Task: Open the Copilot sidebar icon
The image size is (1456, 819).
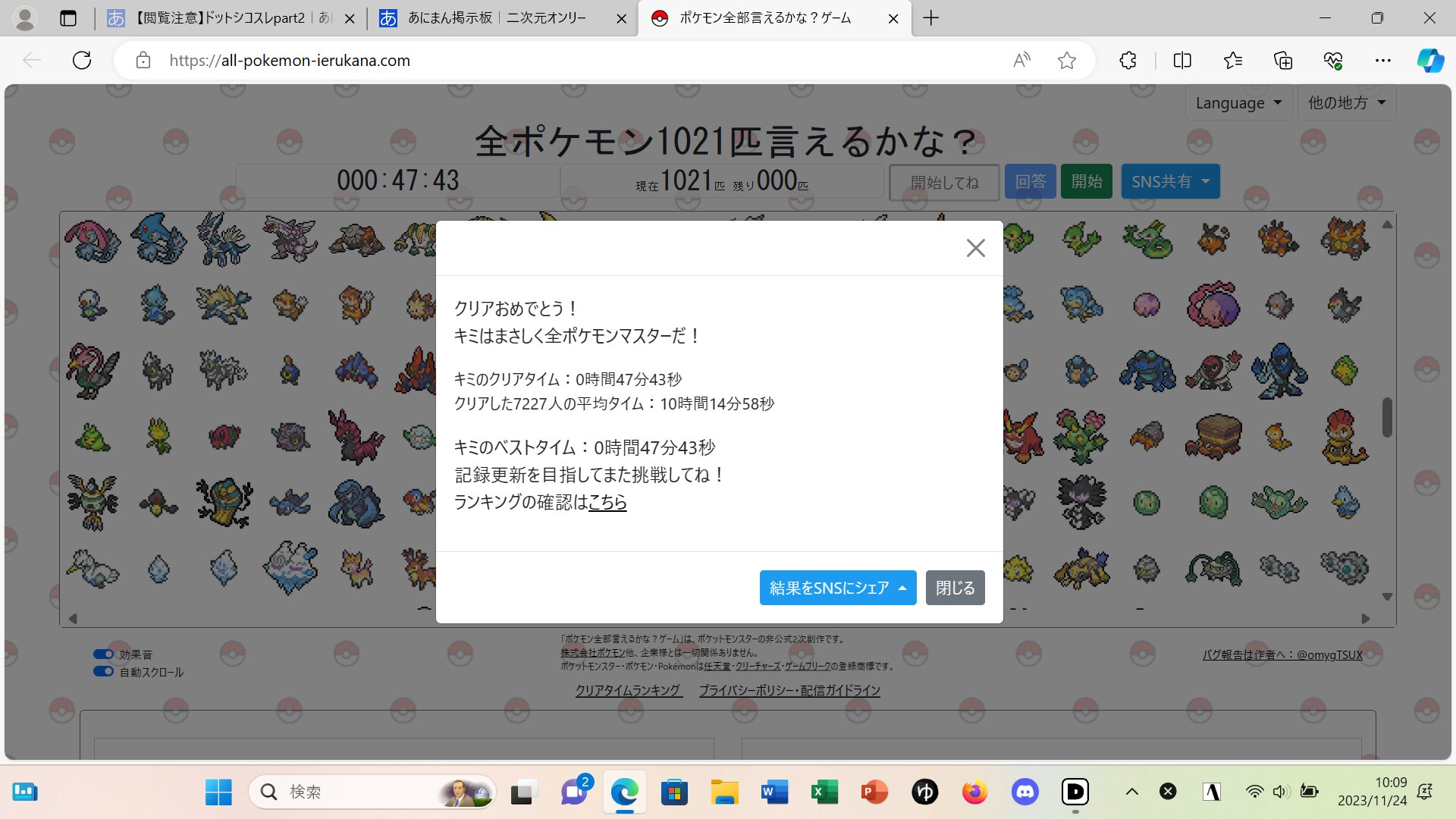Action: 1430,60
